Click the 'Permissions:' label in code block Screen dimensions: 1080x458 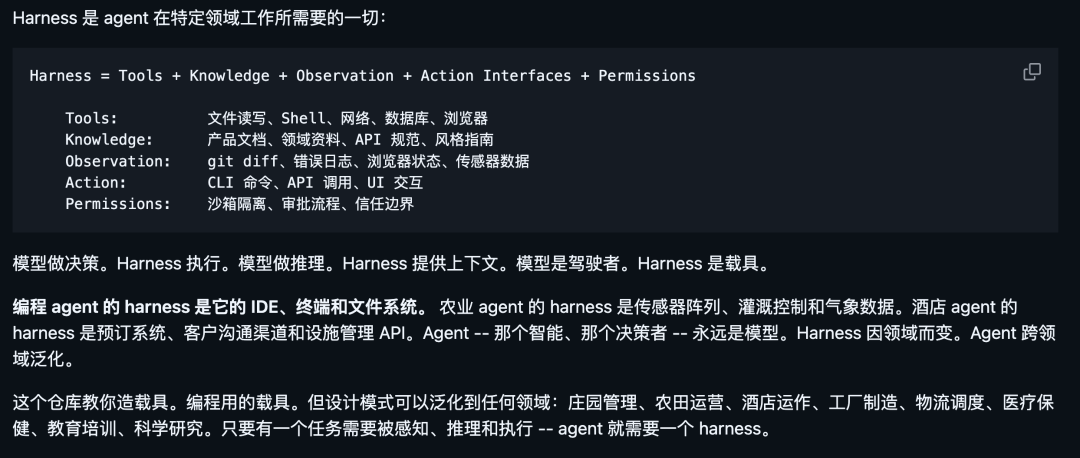coord(118,204)
